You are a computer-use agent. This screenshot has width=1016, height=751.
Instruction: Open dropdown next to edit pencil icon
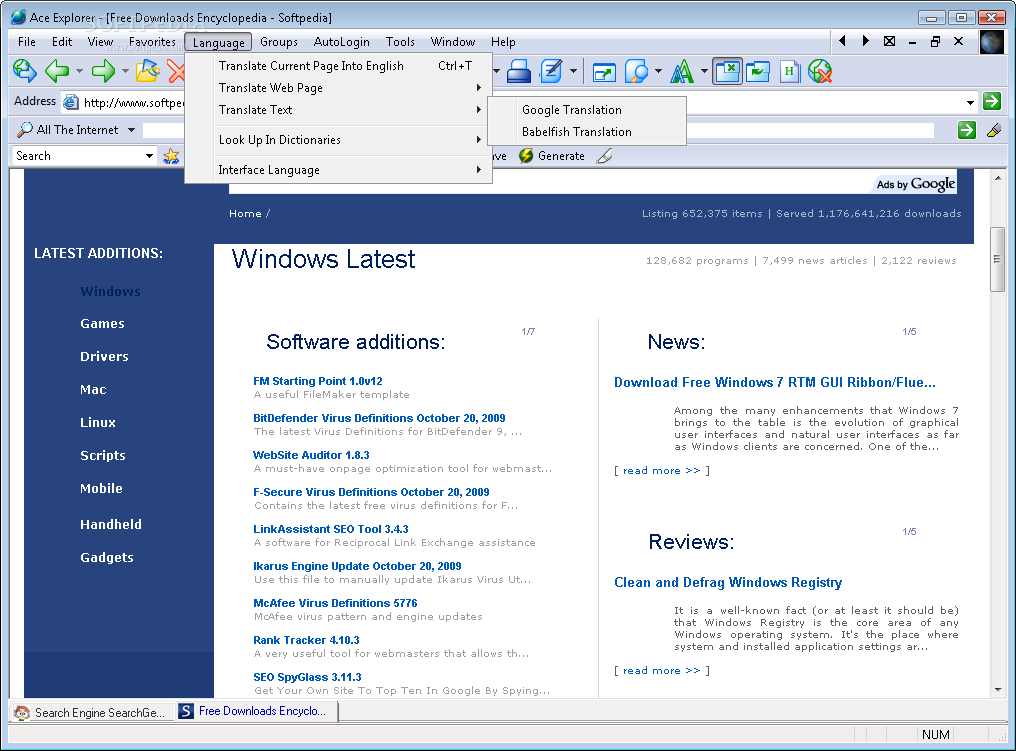point(573,71)
